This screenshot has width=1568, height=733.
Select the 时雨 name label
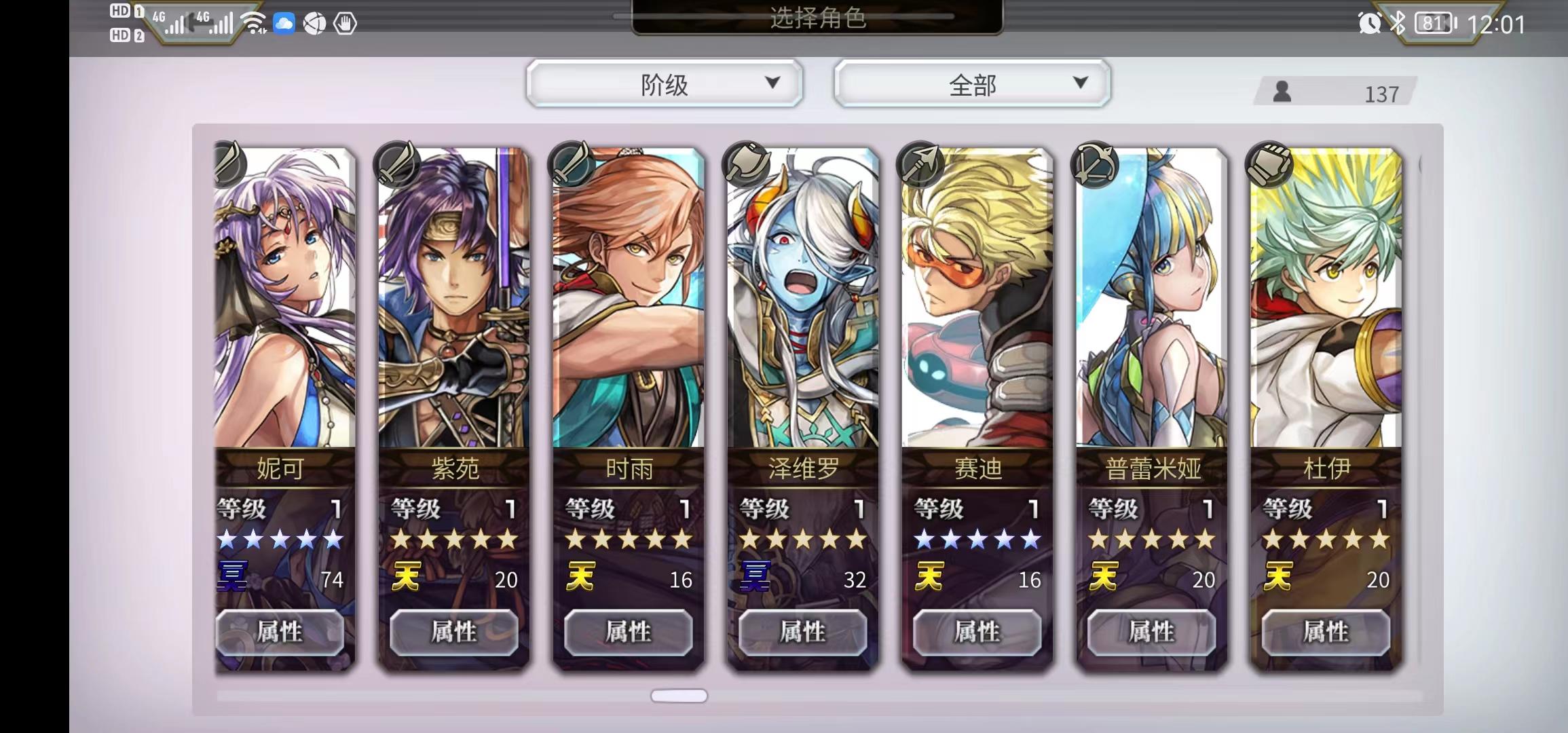pyautogui.click(x=629, y=468)
